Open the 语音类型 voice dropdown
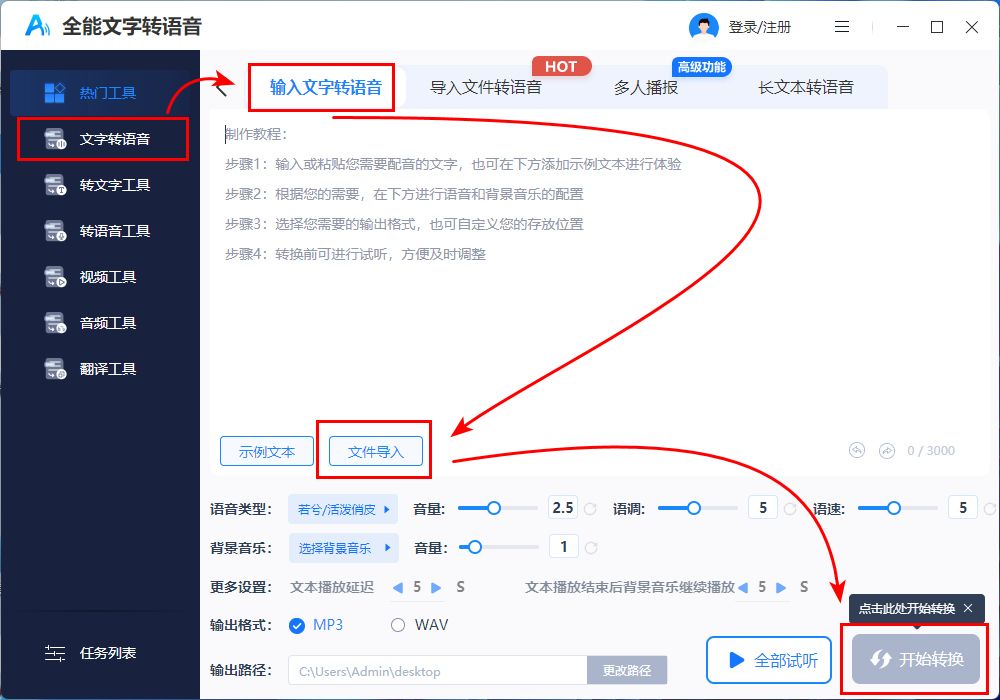 click(x=343, y=509)
